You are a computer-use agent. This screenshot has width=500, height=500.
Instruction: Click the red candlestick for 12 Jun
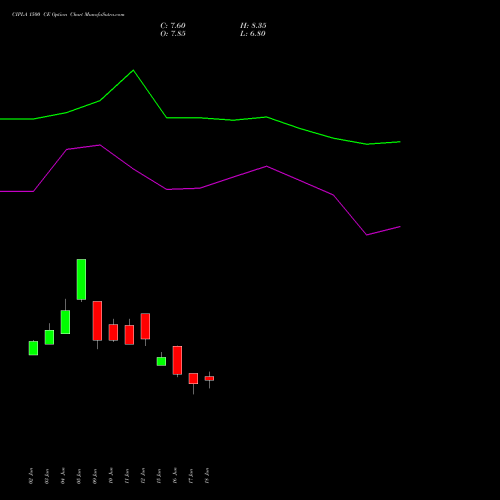(x=145, y=326)
